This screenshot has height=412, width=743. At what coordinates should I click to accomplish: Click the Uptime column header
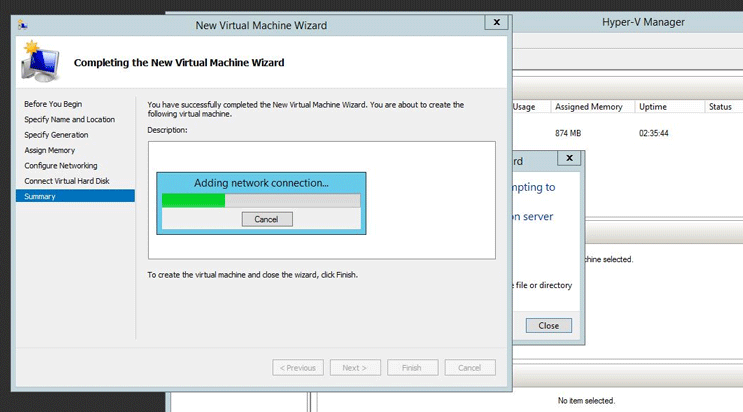(x=654, y=107)
